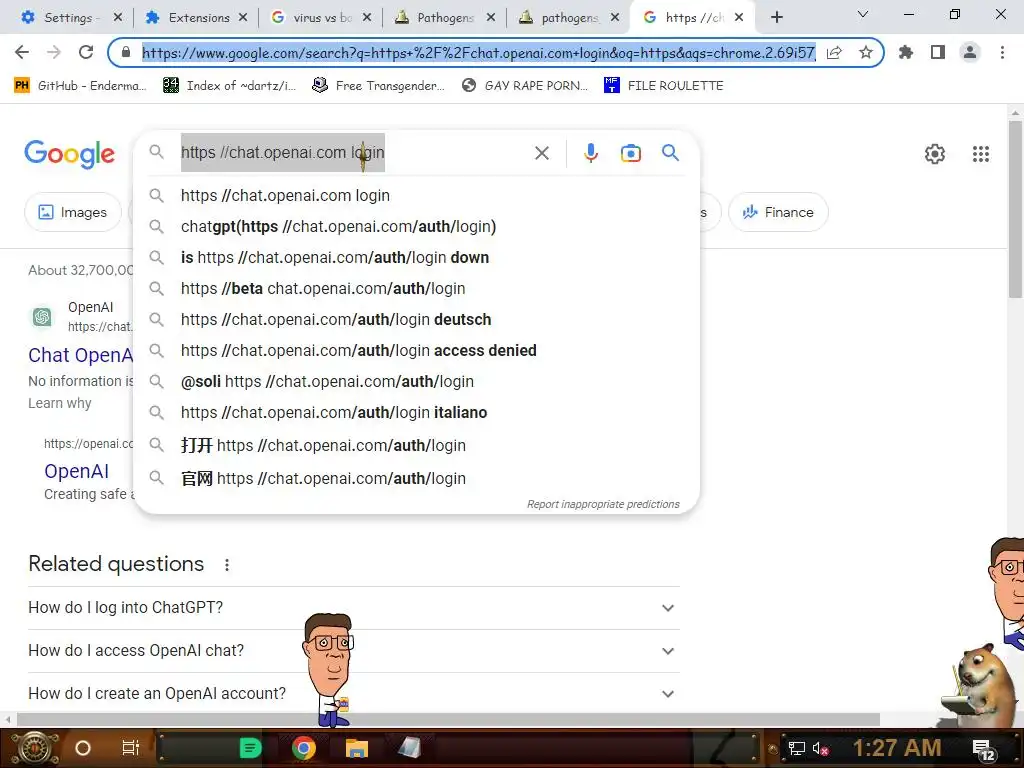Screen dimensions: 1024x768
Task: Click the address bar URL
Action: (479, 52)
